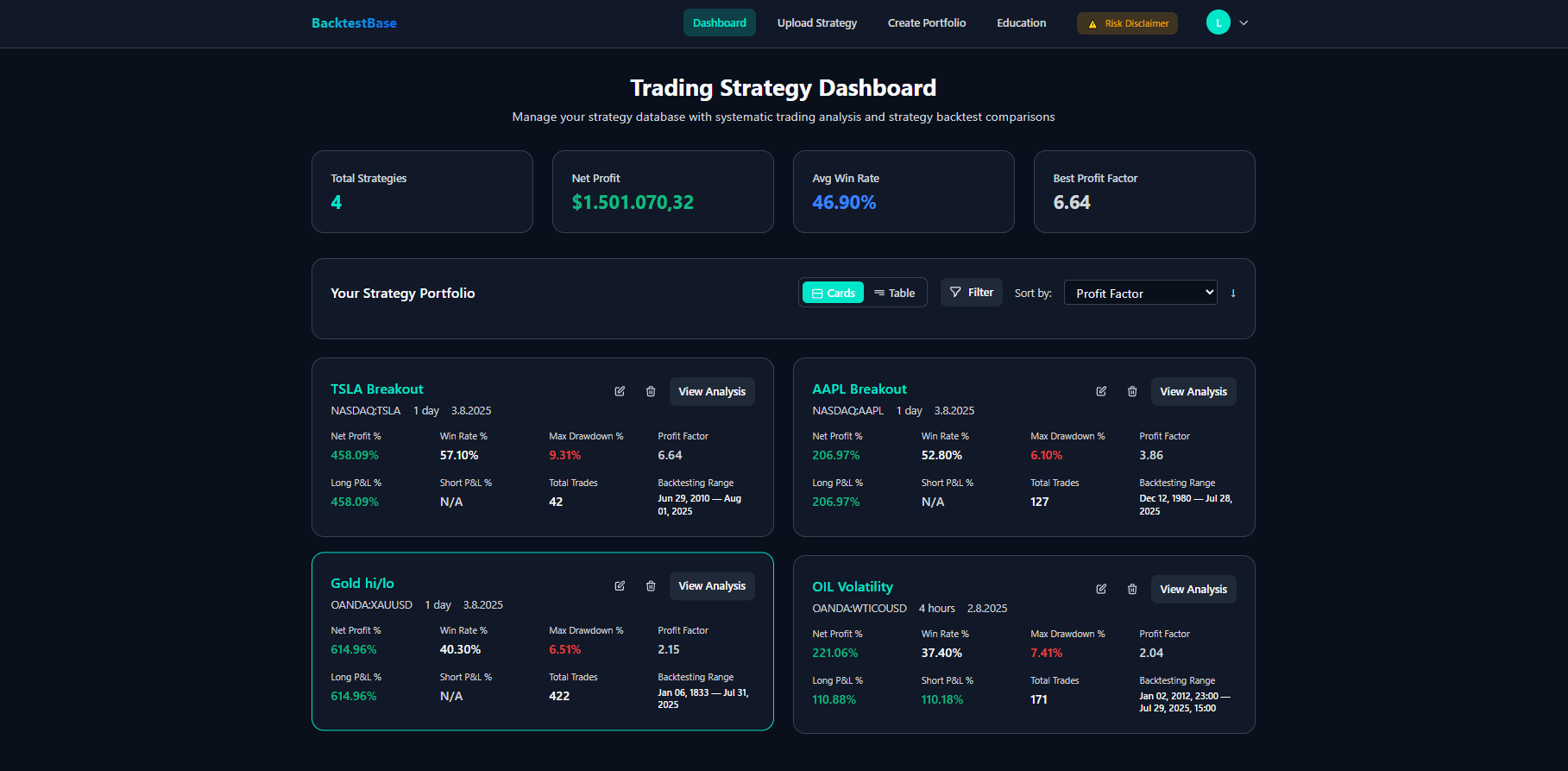Click edit icon on AAPL Breakout card
Viewport: 1568px width, 771px height.
coord(1101,391)
